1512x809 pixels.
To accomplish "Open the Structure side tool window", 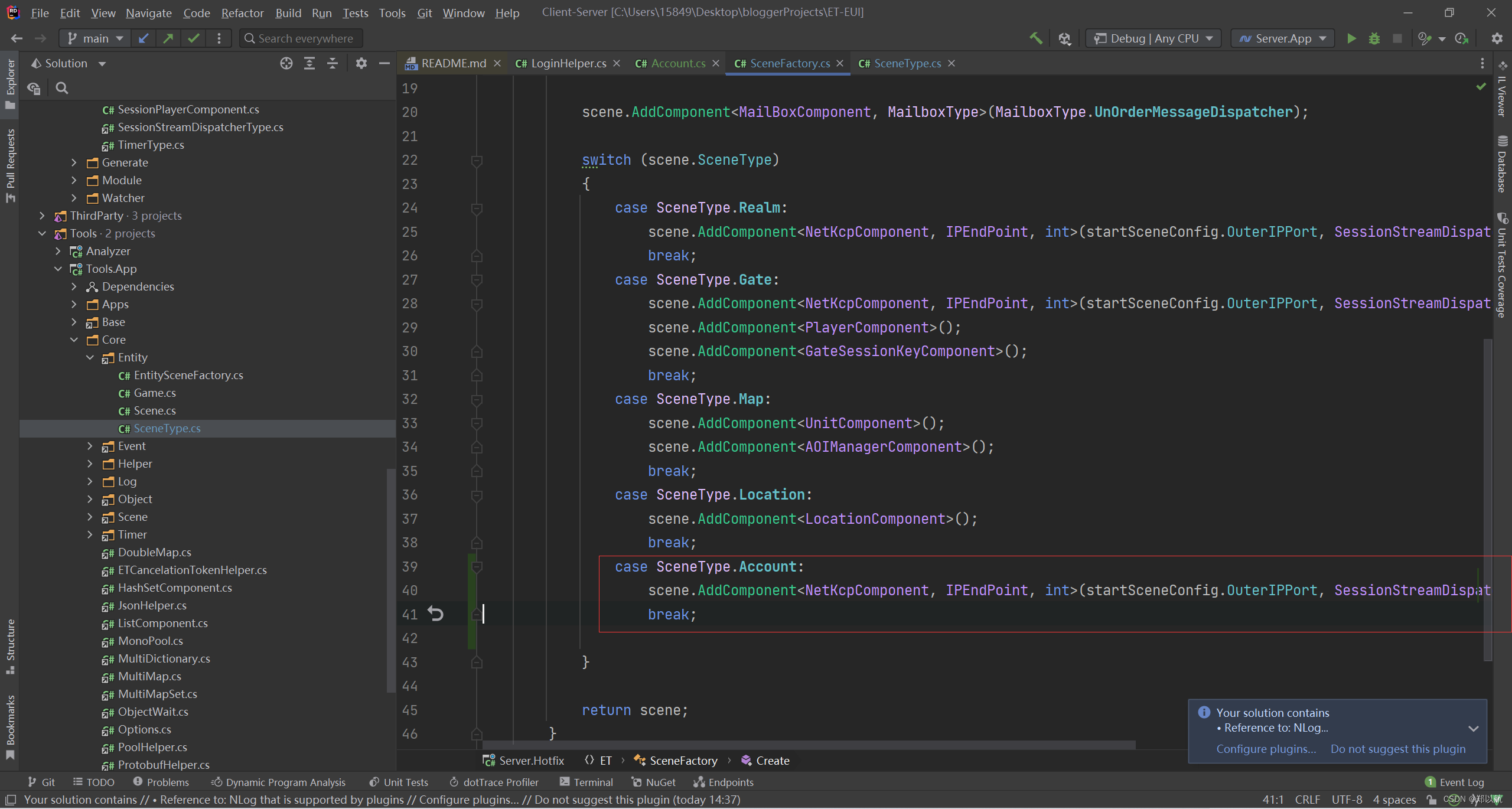I will [10, 647].
